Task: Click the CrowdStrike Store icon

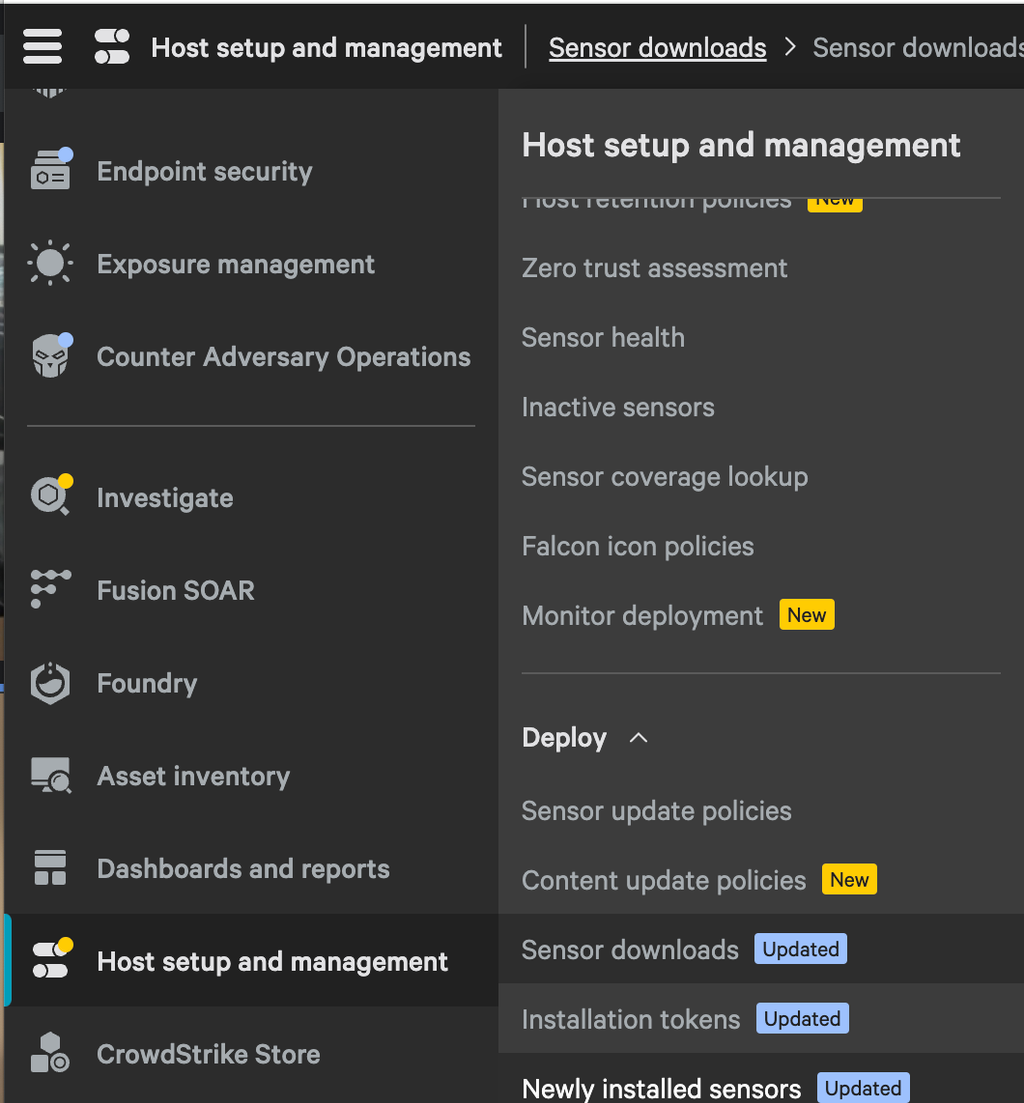Action: (50, 1053)
